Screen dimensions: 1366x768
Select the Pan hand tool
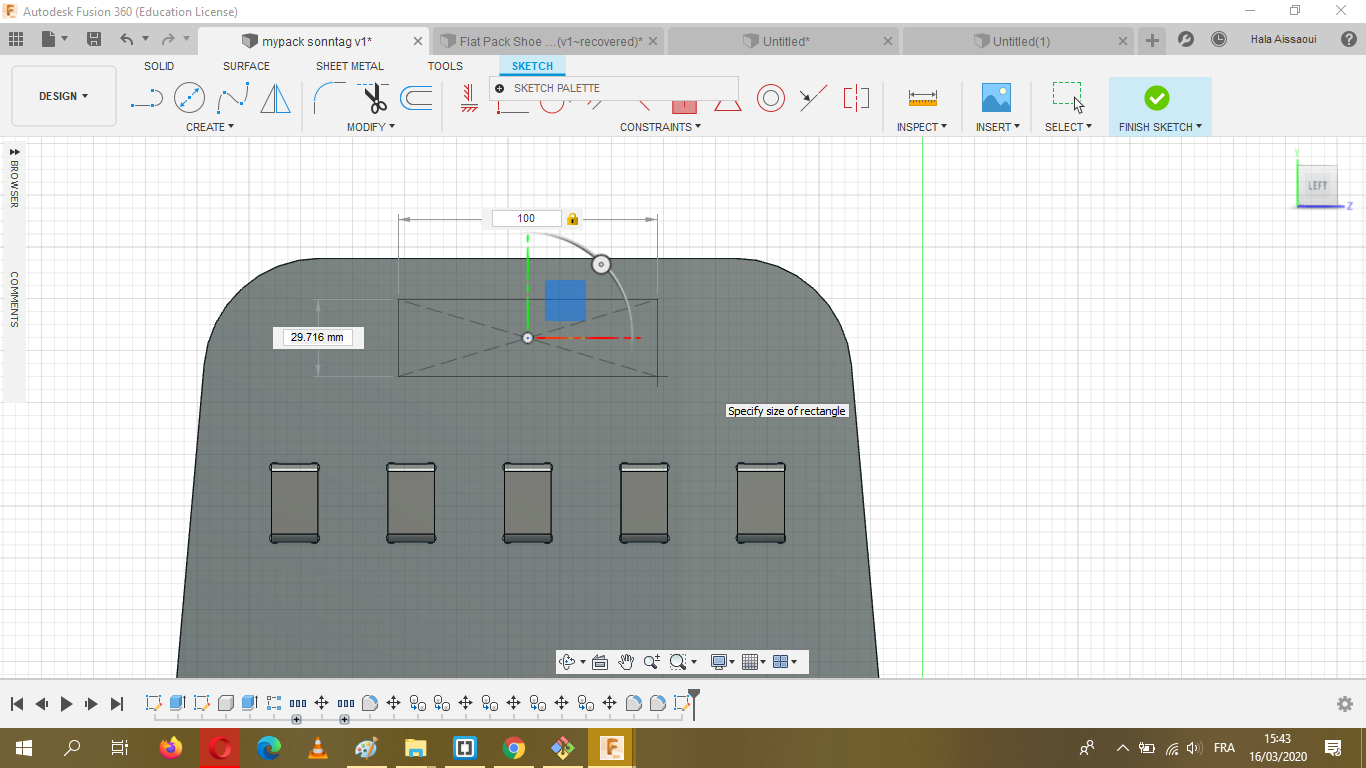point(626,662)
